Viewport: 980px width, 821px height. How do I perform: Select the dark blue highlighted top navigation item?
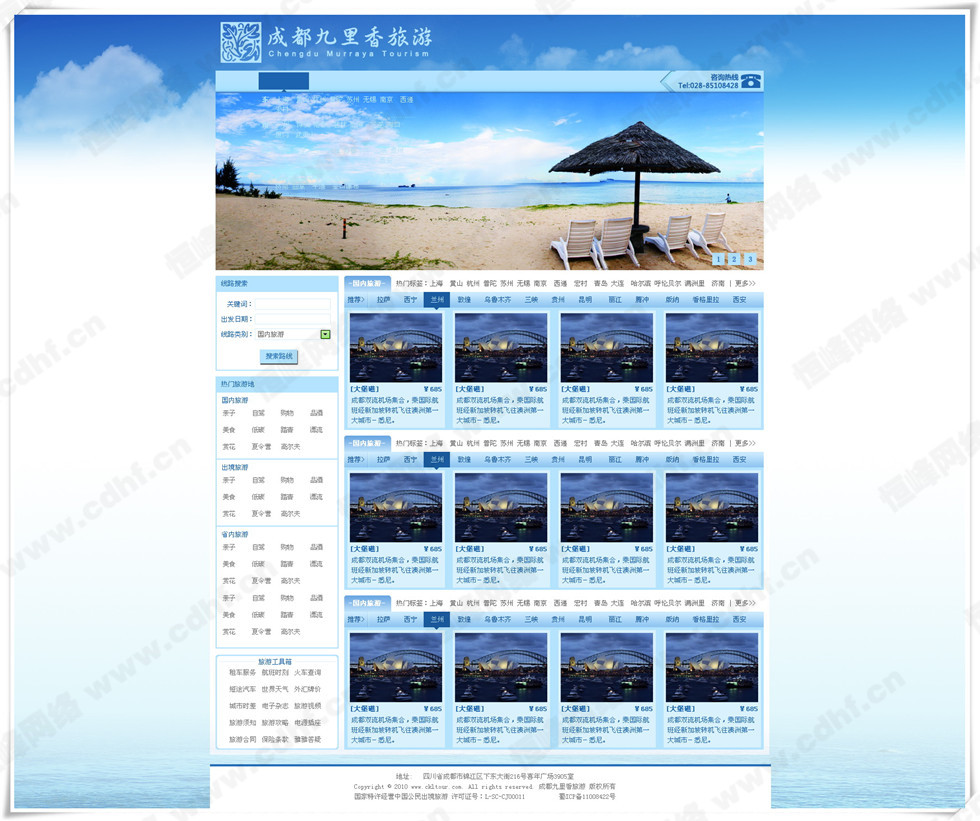[284, 81]
